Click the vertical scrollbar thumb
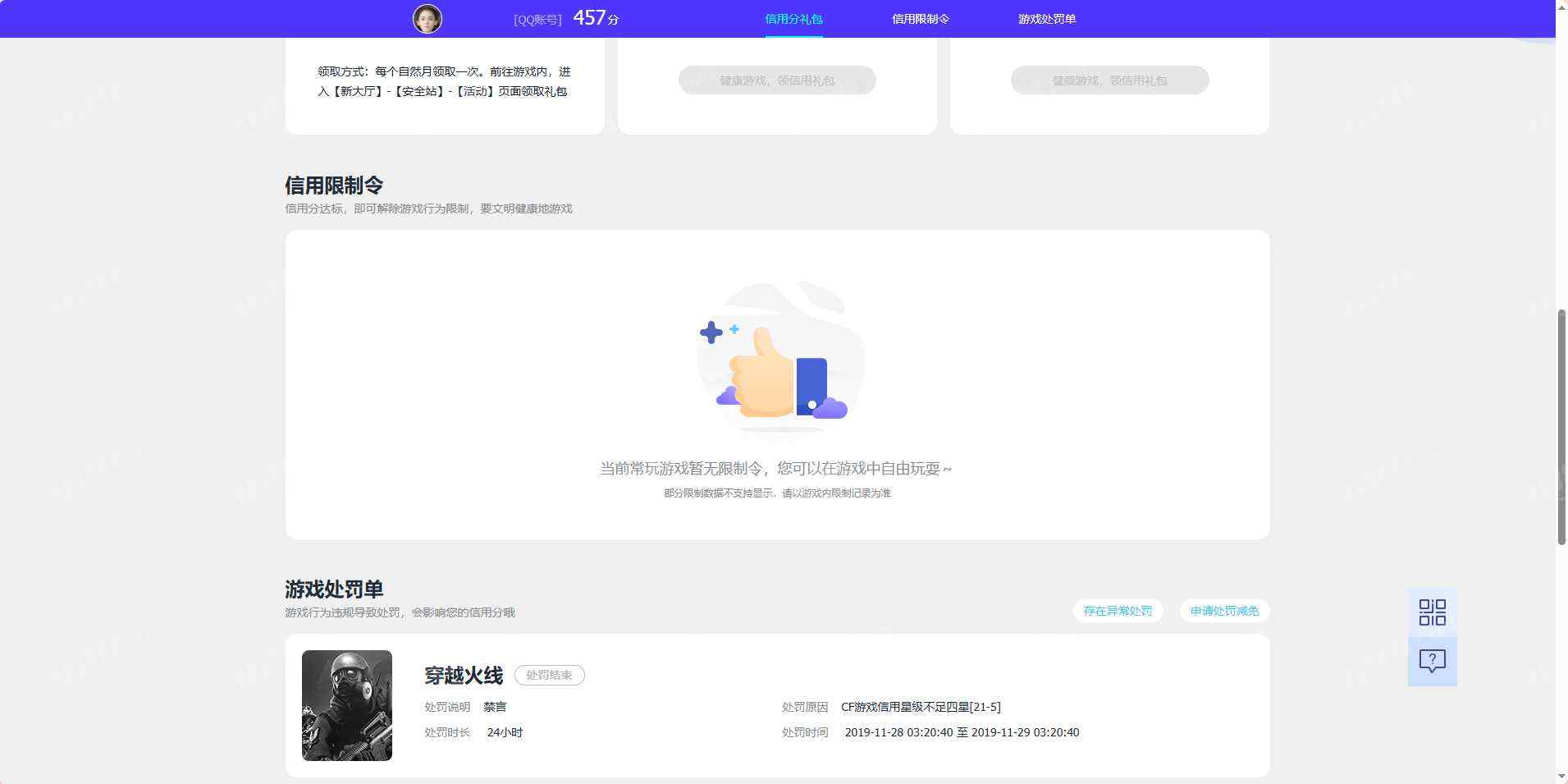The width and height of the screenshot is (1568, 784). pyautogui.click(x=1561, y=427)
